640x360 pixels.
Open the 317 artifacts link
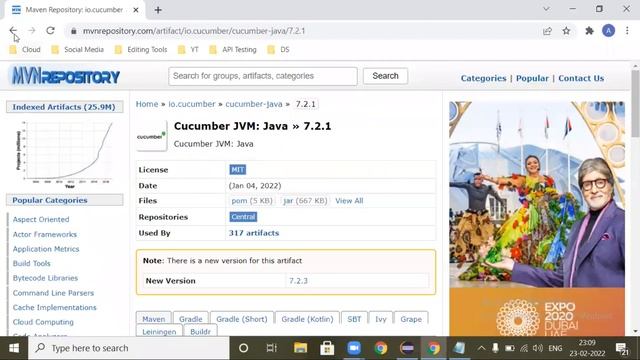pyautogui.click(x=254, y=233)
